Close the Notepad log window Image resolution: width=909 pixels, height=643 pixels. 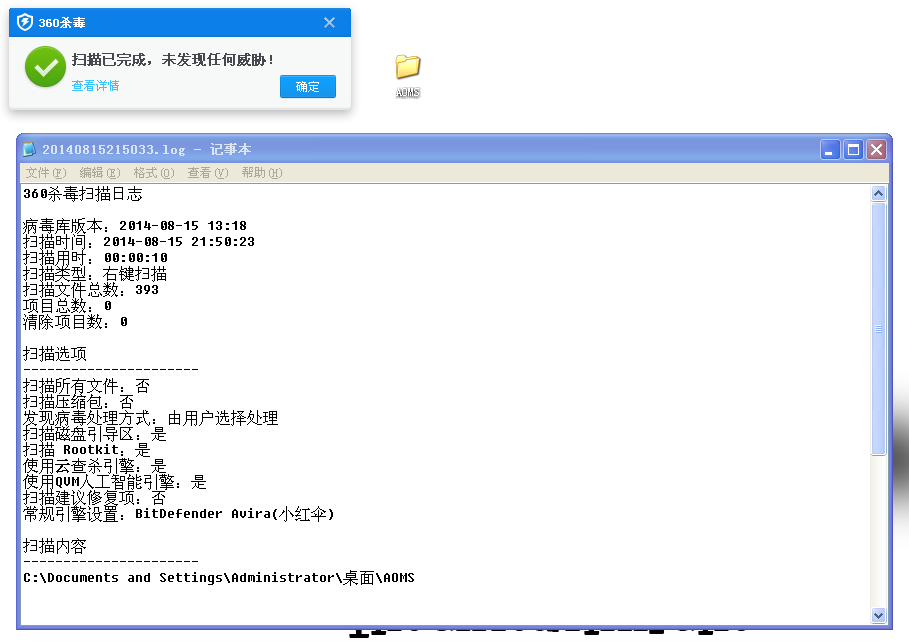pyautogui.click(x=877, y=150)
